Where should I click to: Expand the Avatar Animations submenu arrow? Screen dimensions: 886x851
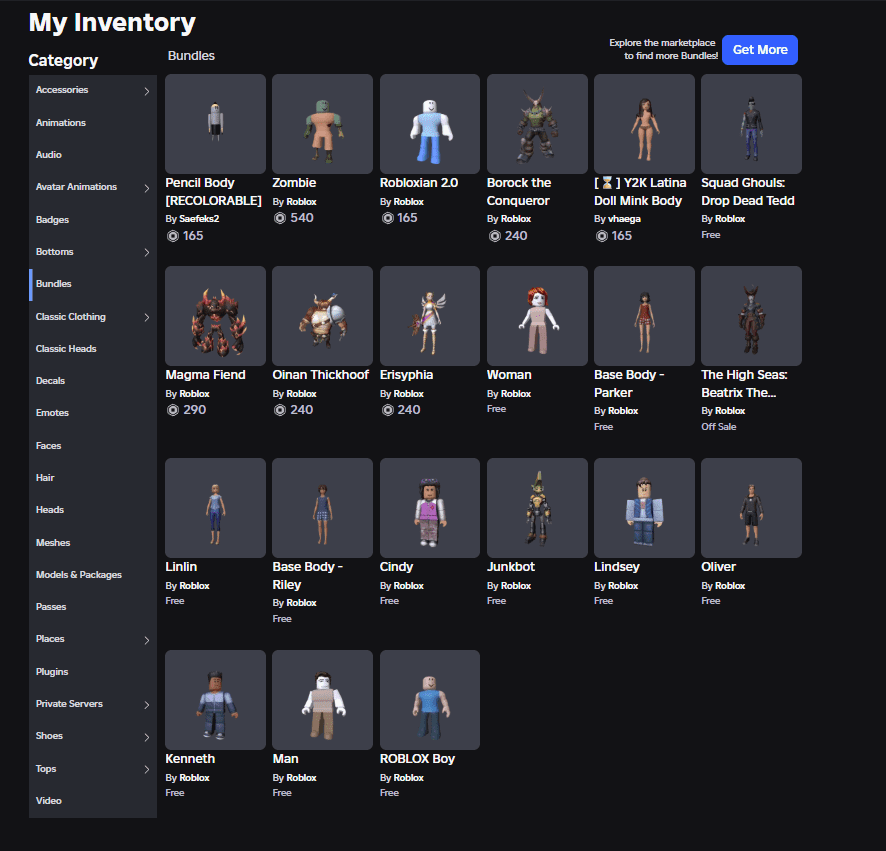coord(147,188)
